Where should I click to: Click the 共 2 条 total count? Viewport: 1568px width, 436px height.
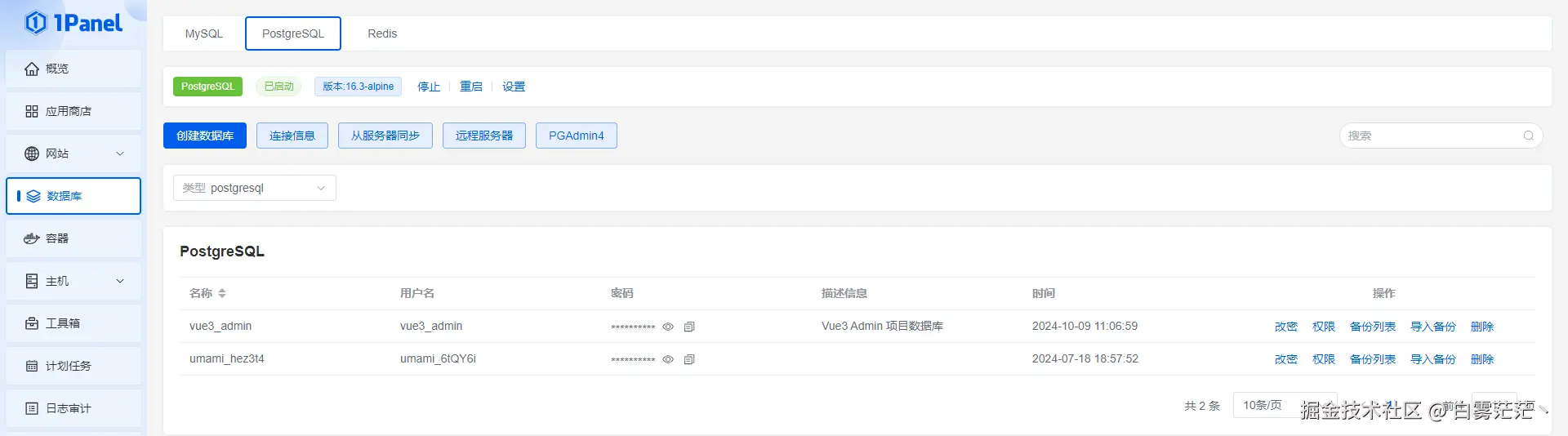coord(1202,406)
